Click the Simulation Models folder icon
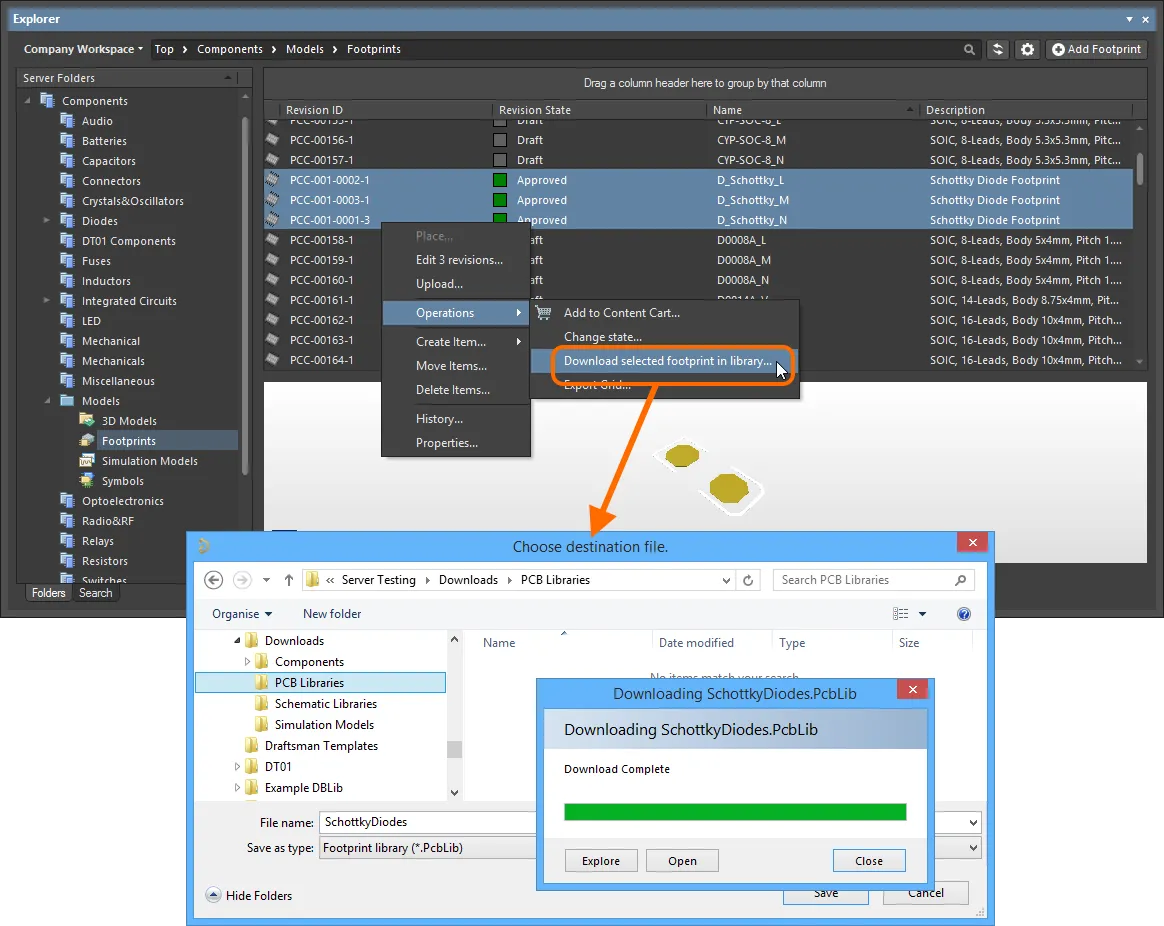 [x=87, y=461]
